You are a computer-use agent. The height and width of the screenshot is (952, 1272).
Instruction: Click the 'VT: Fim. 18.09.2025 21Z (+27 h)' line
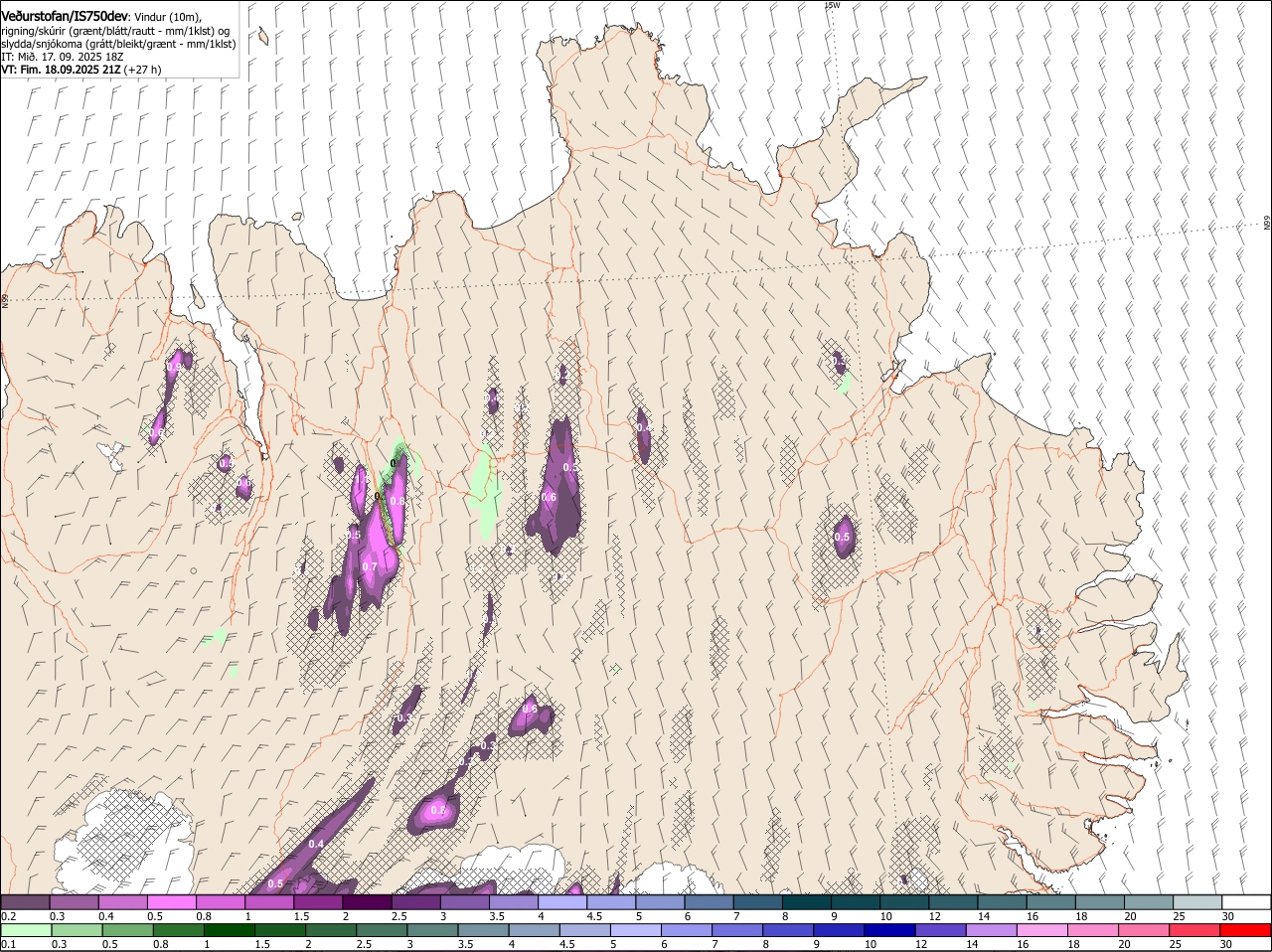(80, 70)
